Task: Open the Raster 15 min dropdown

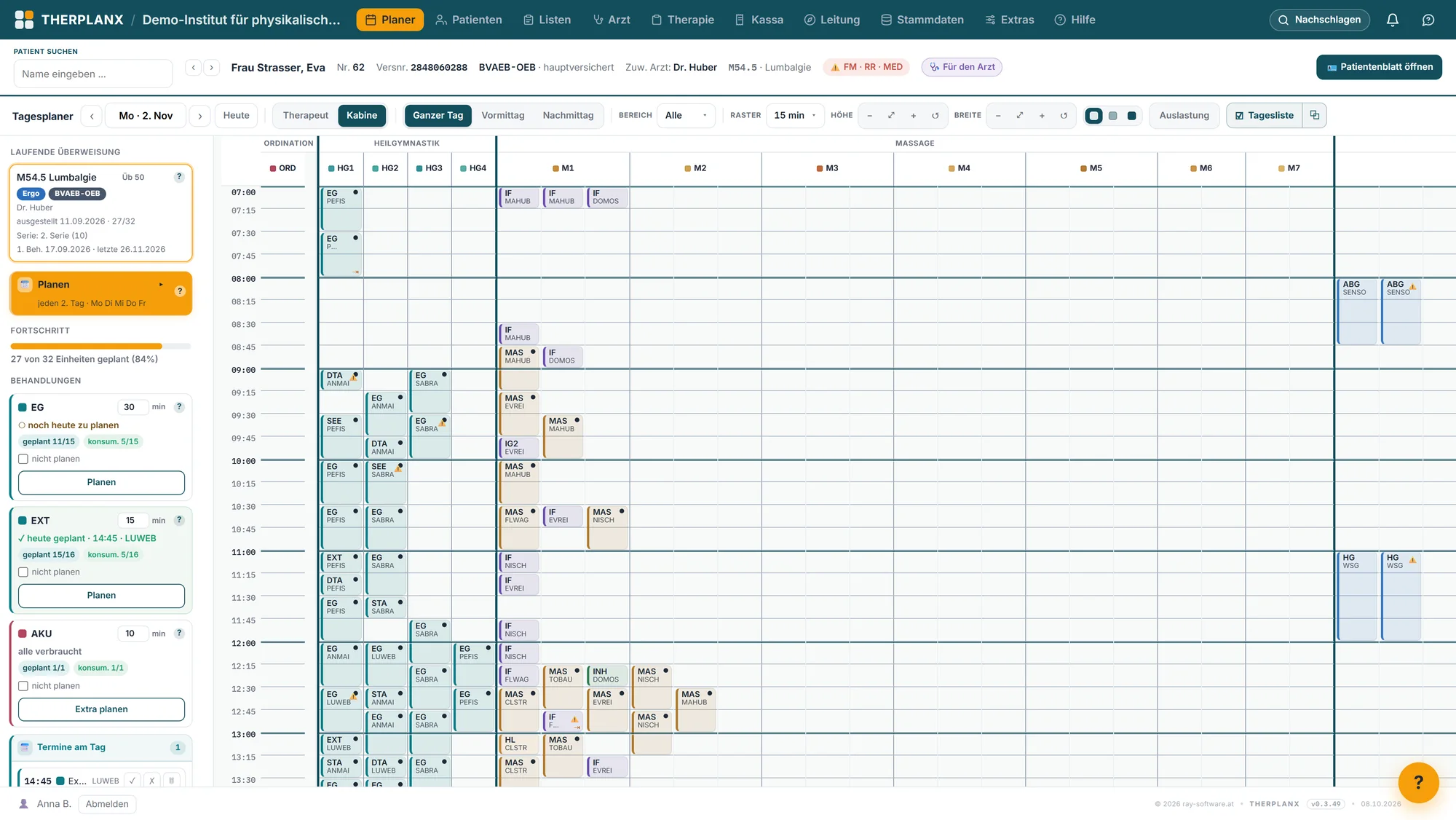Action: 794,115
